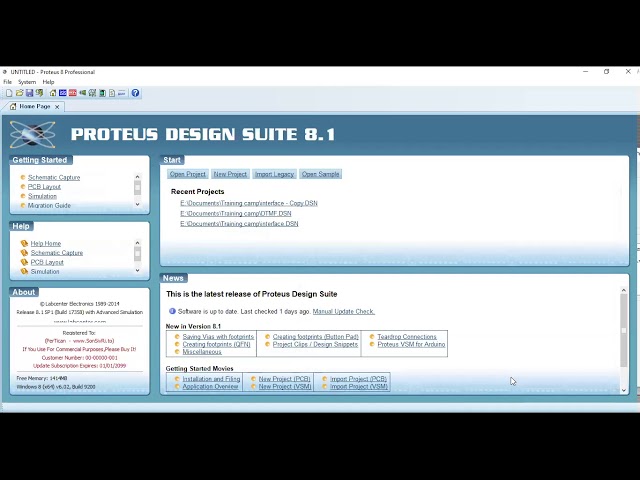
Task: Click the Import Legacy button
Action: [x=274, y=174]
